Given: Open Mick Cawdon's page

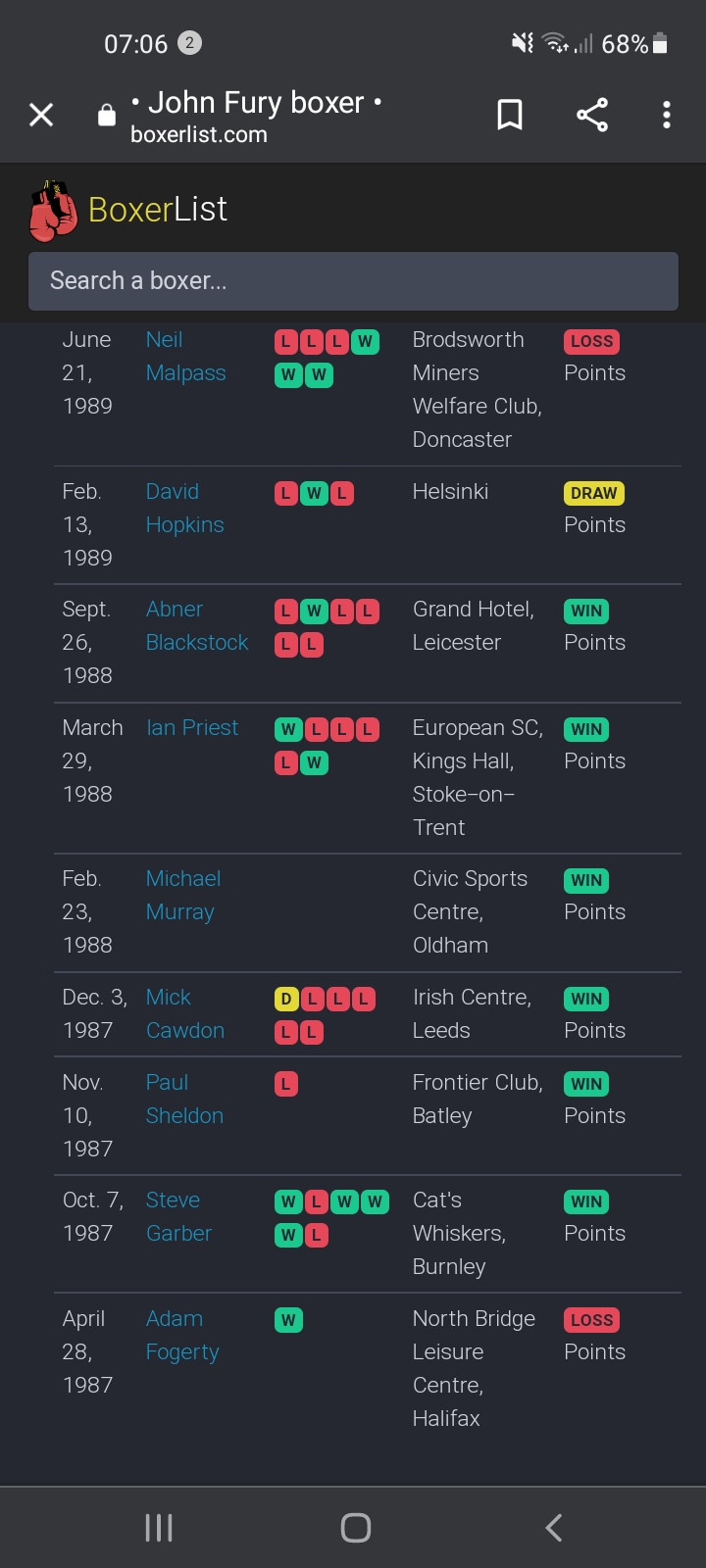Looking at the screenshot, I should click(185, 1013).
